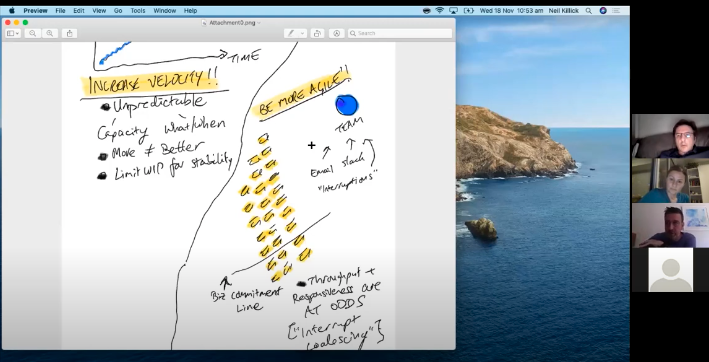Zoom out using the magnifier minus icon
The image size is (709, 362).
33,33
